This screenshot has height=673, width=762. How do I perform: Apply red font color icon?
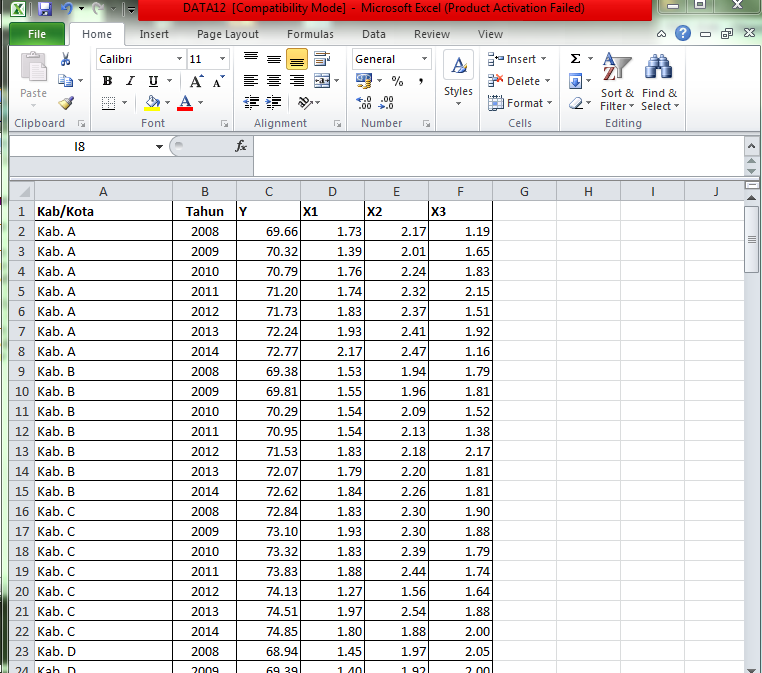tap(185, 103)
